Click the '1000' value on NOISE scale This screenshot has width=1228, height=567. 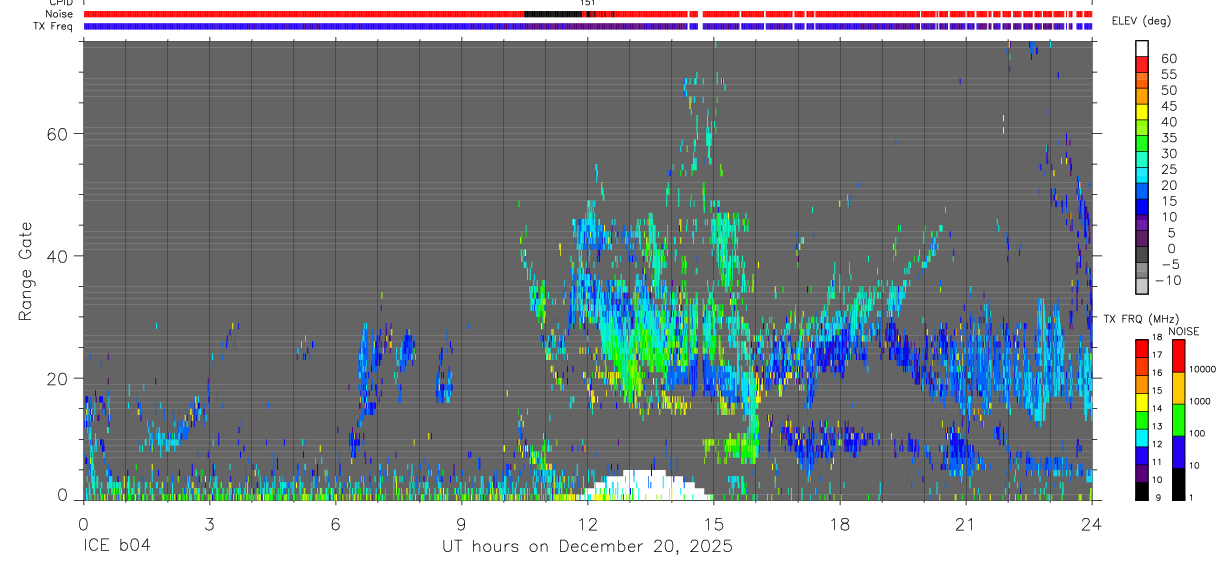[1200, 401]
